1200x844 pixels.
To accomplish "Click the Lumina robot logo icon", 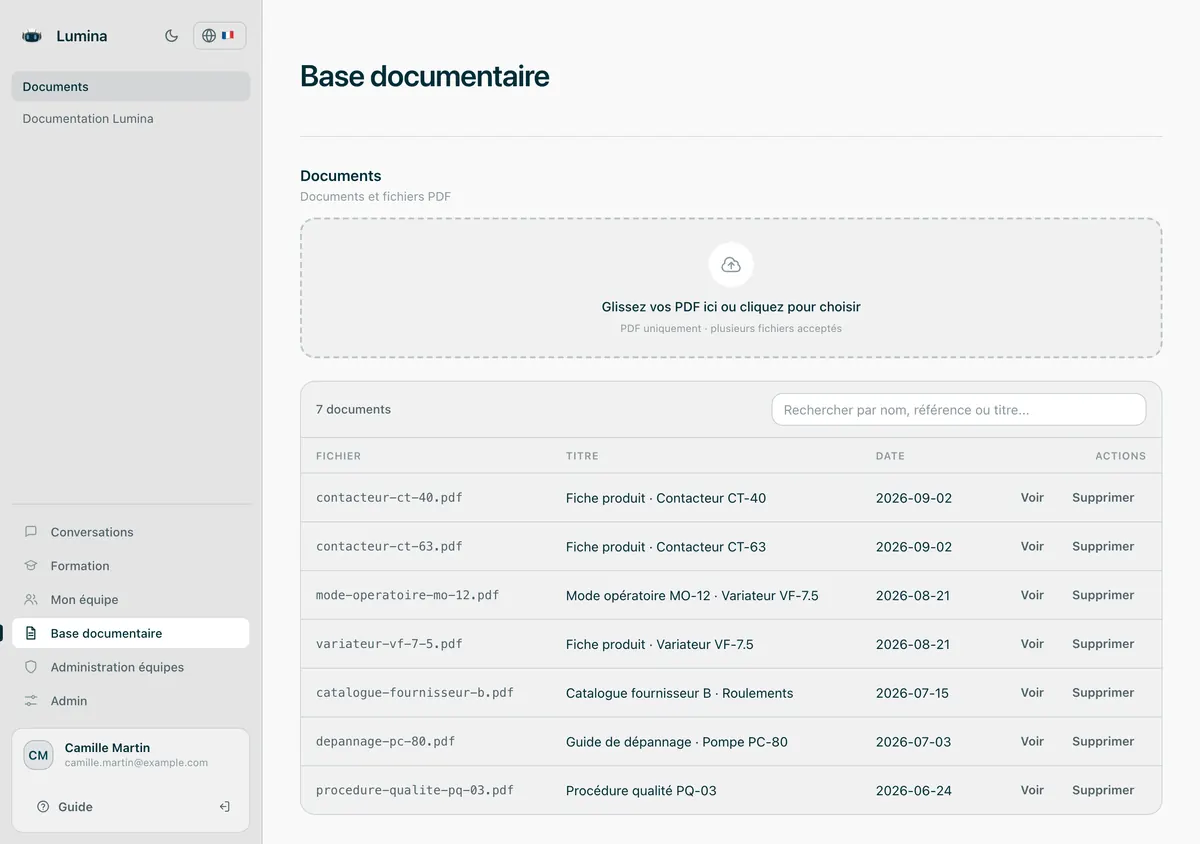I will [x=32, y=36].
